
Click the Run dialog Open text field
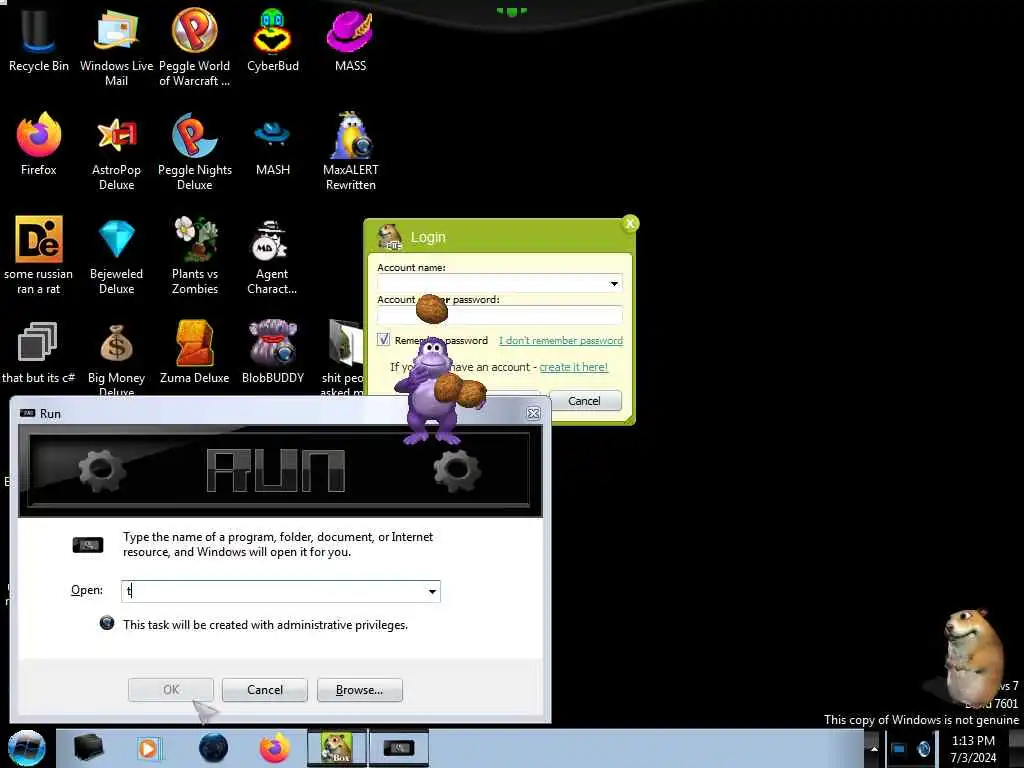click(281, 592)
